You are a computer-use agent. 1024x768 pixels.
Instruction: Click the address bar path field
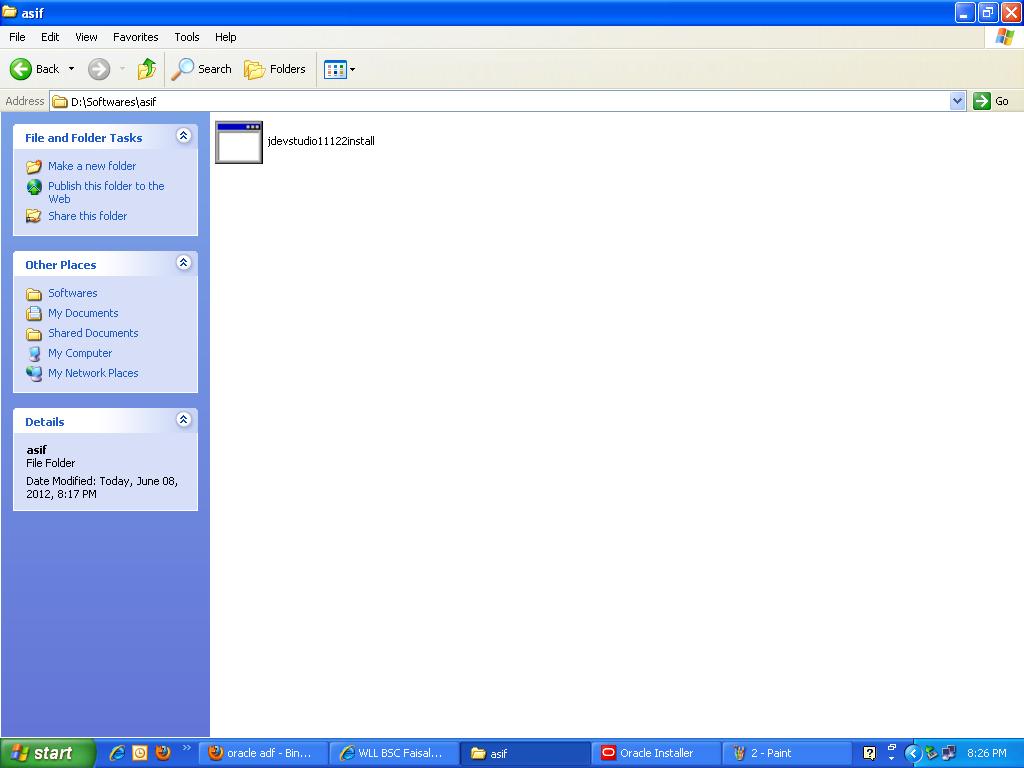[x=500, y=101]
